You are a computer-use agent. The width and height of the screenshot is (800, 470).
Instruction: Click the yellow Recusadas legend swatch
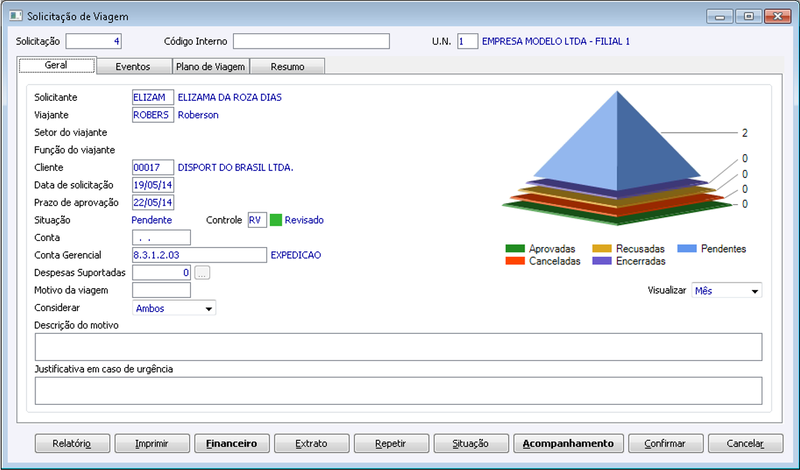tap(602, 249)
